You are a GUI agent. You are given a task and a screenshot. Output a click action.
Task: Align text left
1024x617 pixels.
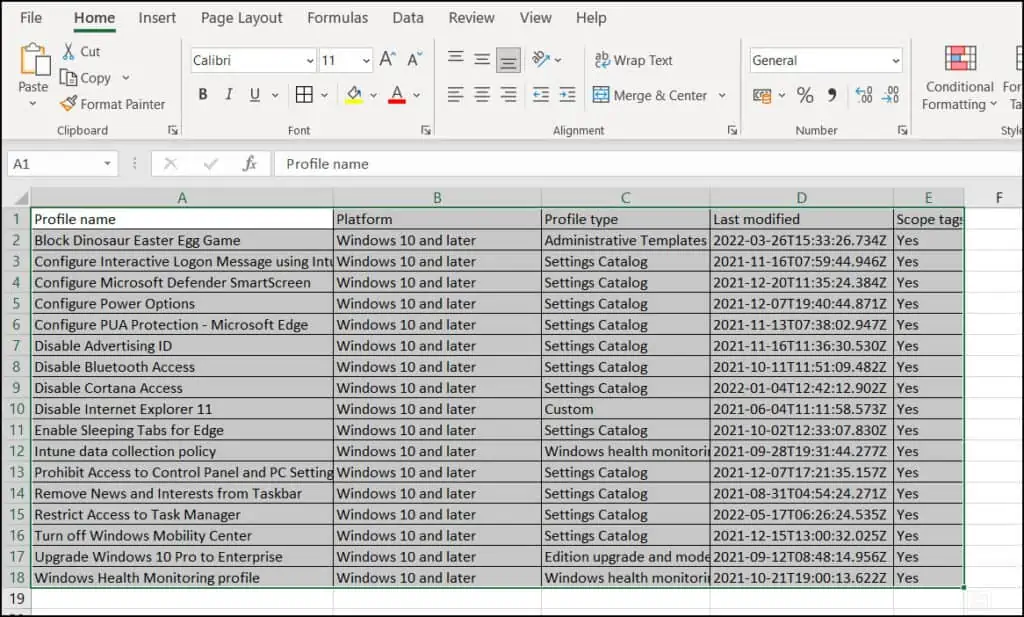[456, 95]
